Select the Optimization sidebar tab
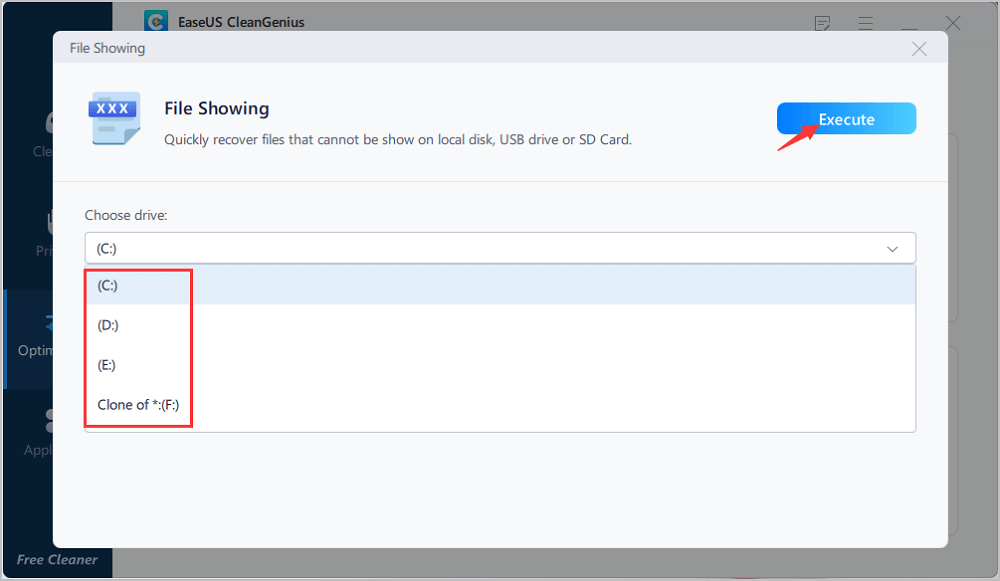The height and width of the screenshot is (581, 1000). coord(32,339)
